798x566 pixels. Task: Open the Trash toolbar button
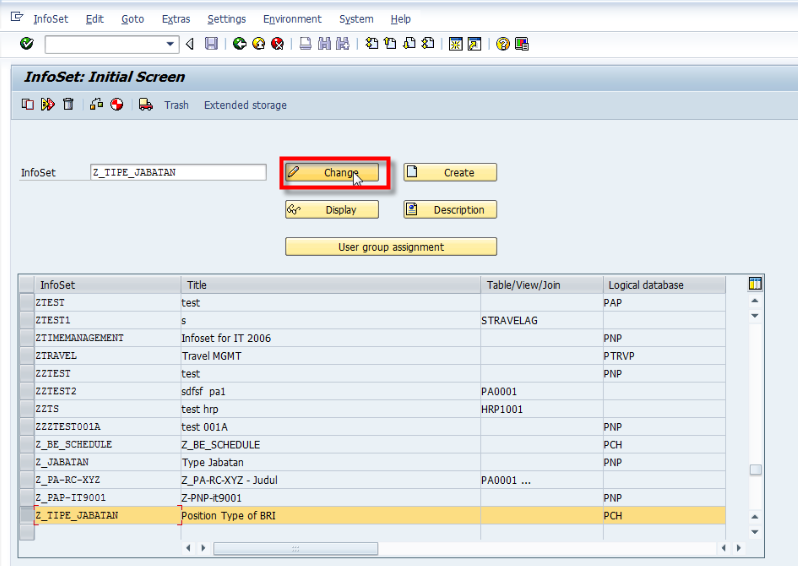click(x=176, y=105)
